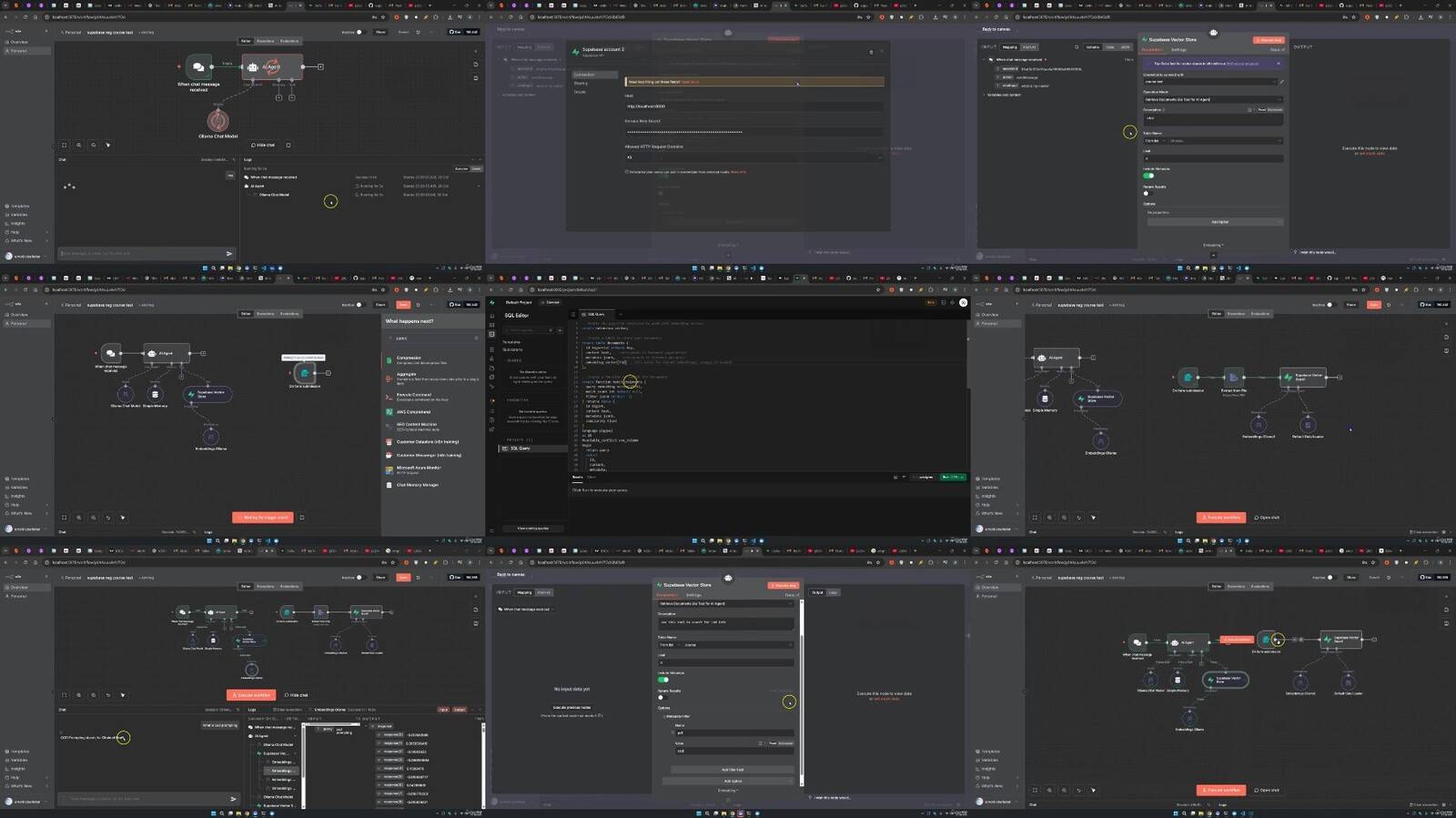
Task: Open the Operation Mode dropdown
Action: click(1212, 99)
